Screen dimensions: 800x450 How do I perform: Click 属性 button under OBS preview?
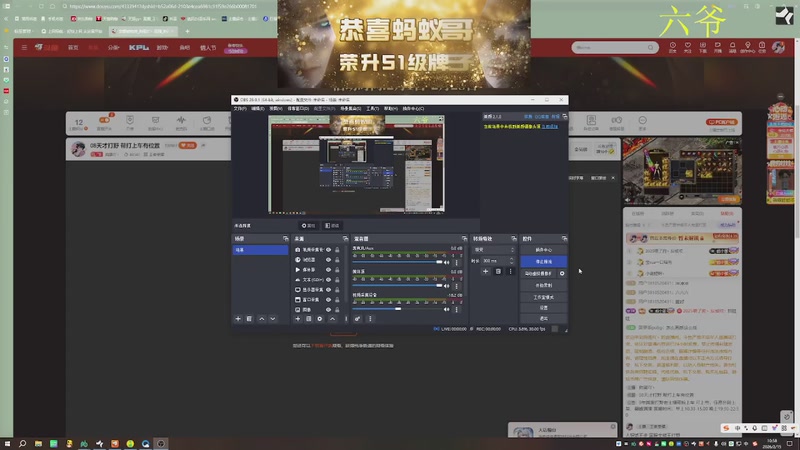[308, 226]
